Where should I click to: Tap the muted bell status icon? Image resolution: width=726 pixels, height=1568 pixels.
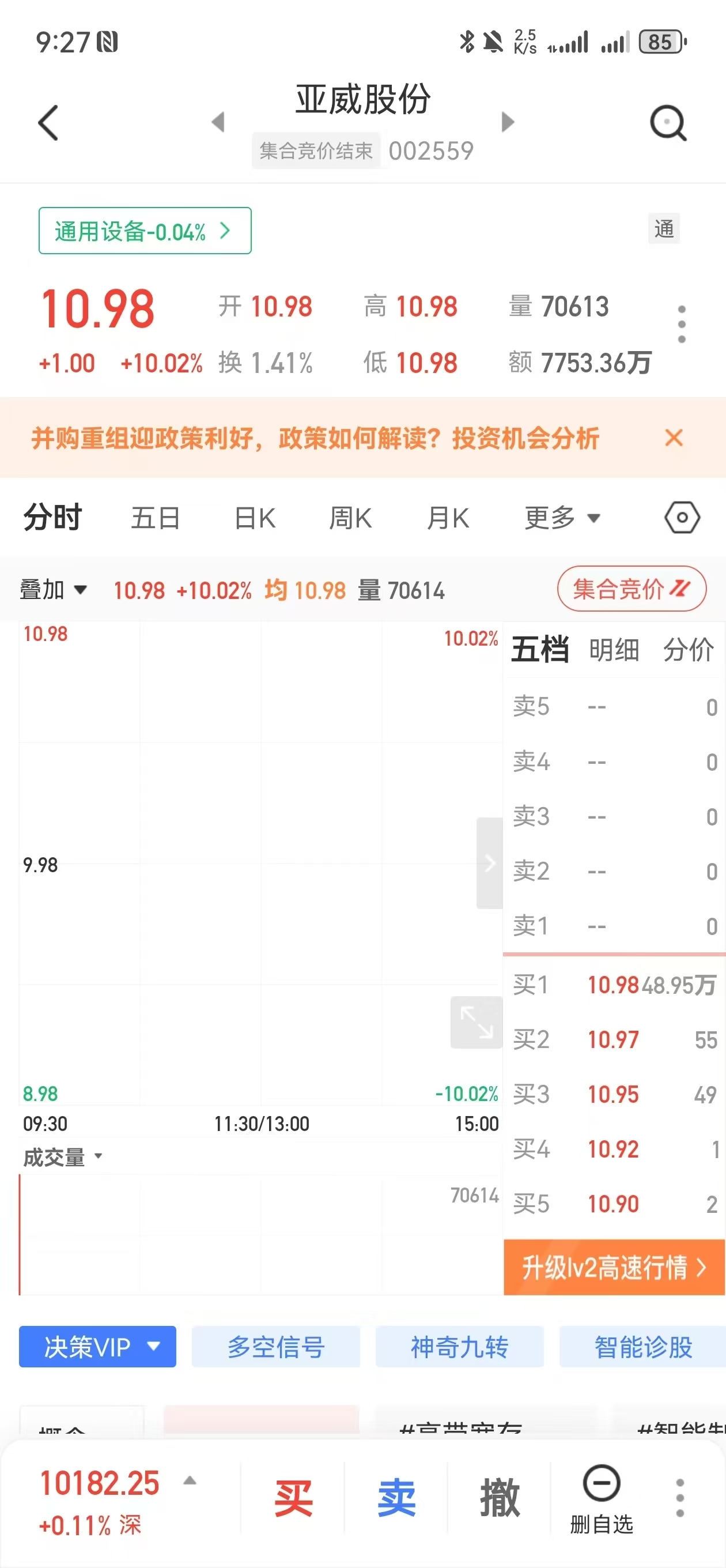coord(493,42)
